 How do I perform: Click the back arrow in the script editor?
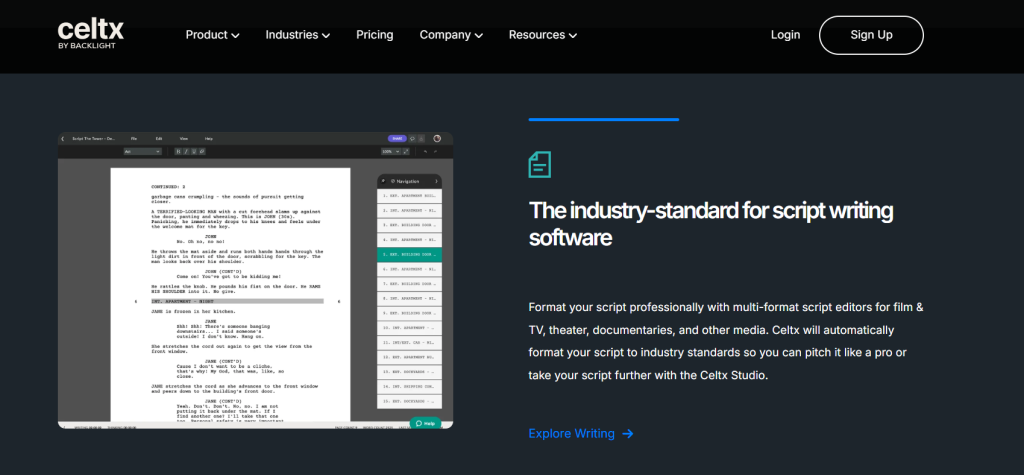click(x=63, y=138)
